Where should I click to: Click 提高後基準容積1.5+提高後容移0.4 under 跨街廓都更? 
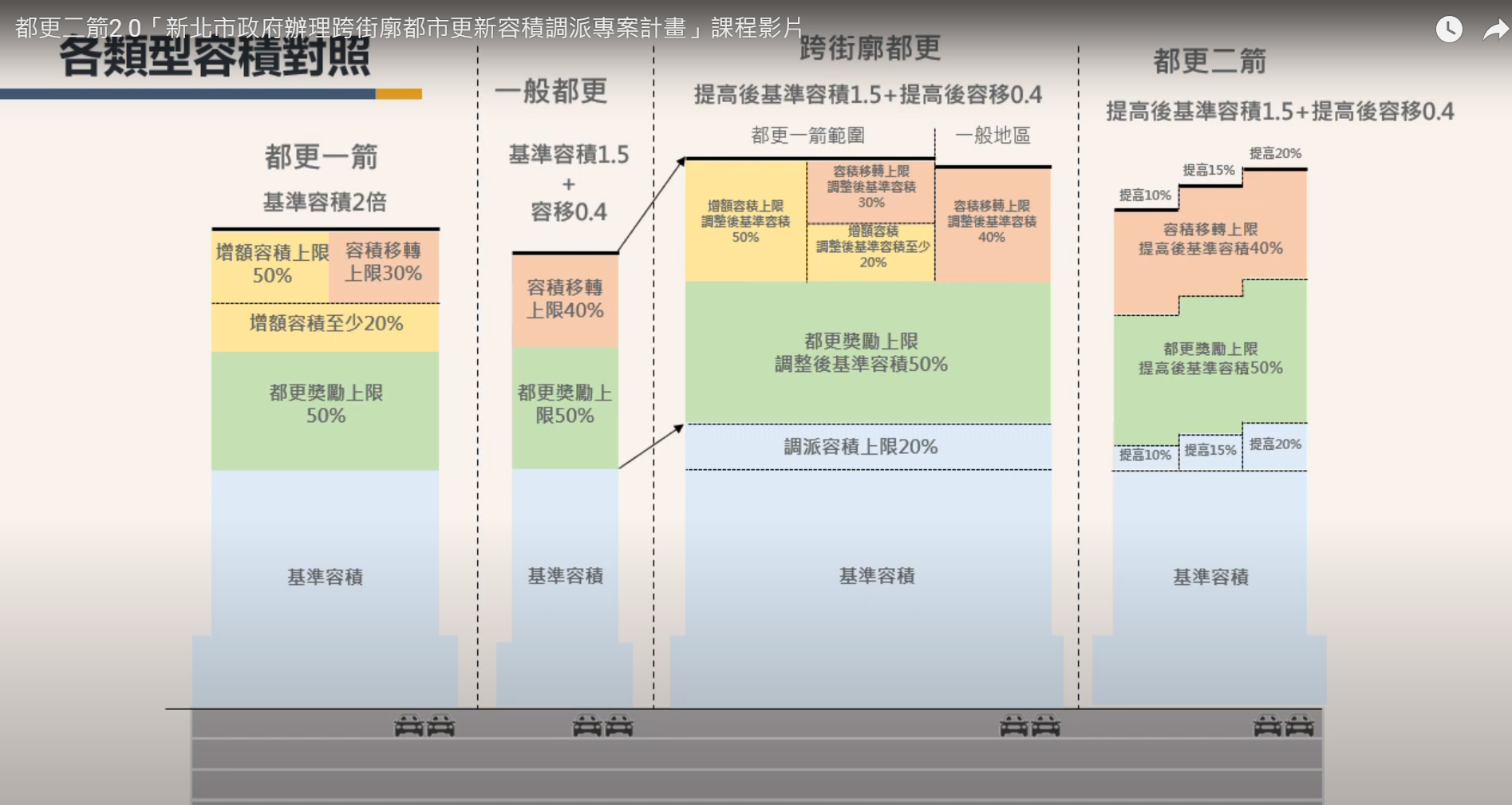pos(867,95)
